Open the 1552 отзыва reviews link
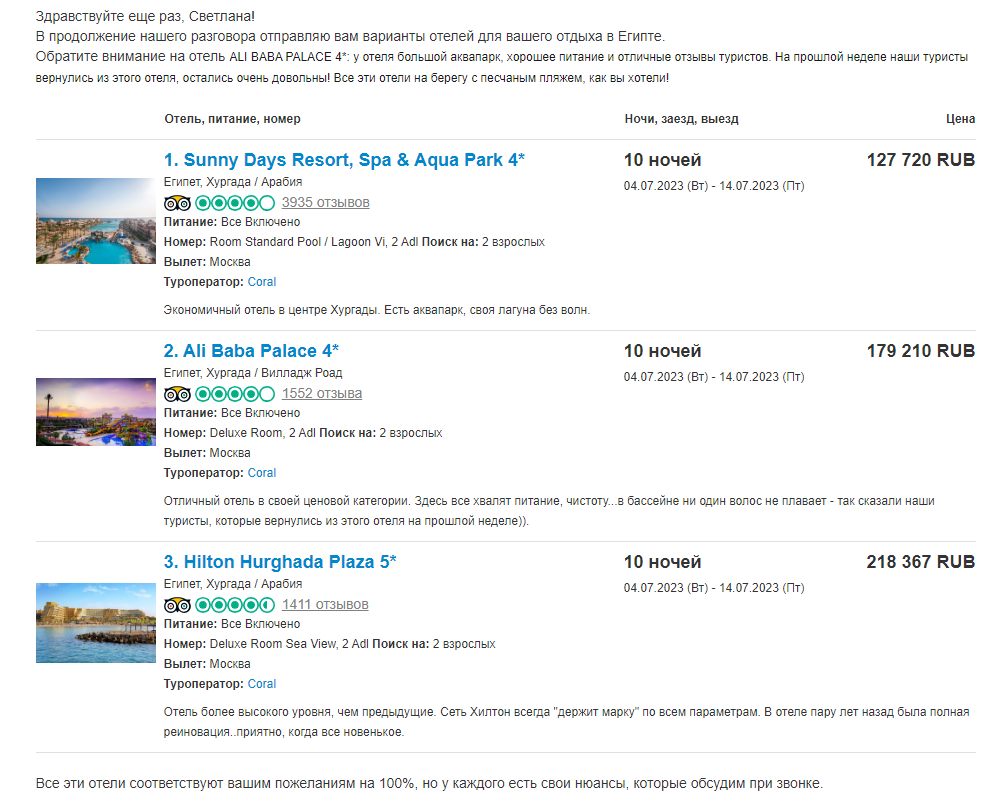The height and width of the screenshot is (808, 1008). click(x=321, y=393)
